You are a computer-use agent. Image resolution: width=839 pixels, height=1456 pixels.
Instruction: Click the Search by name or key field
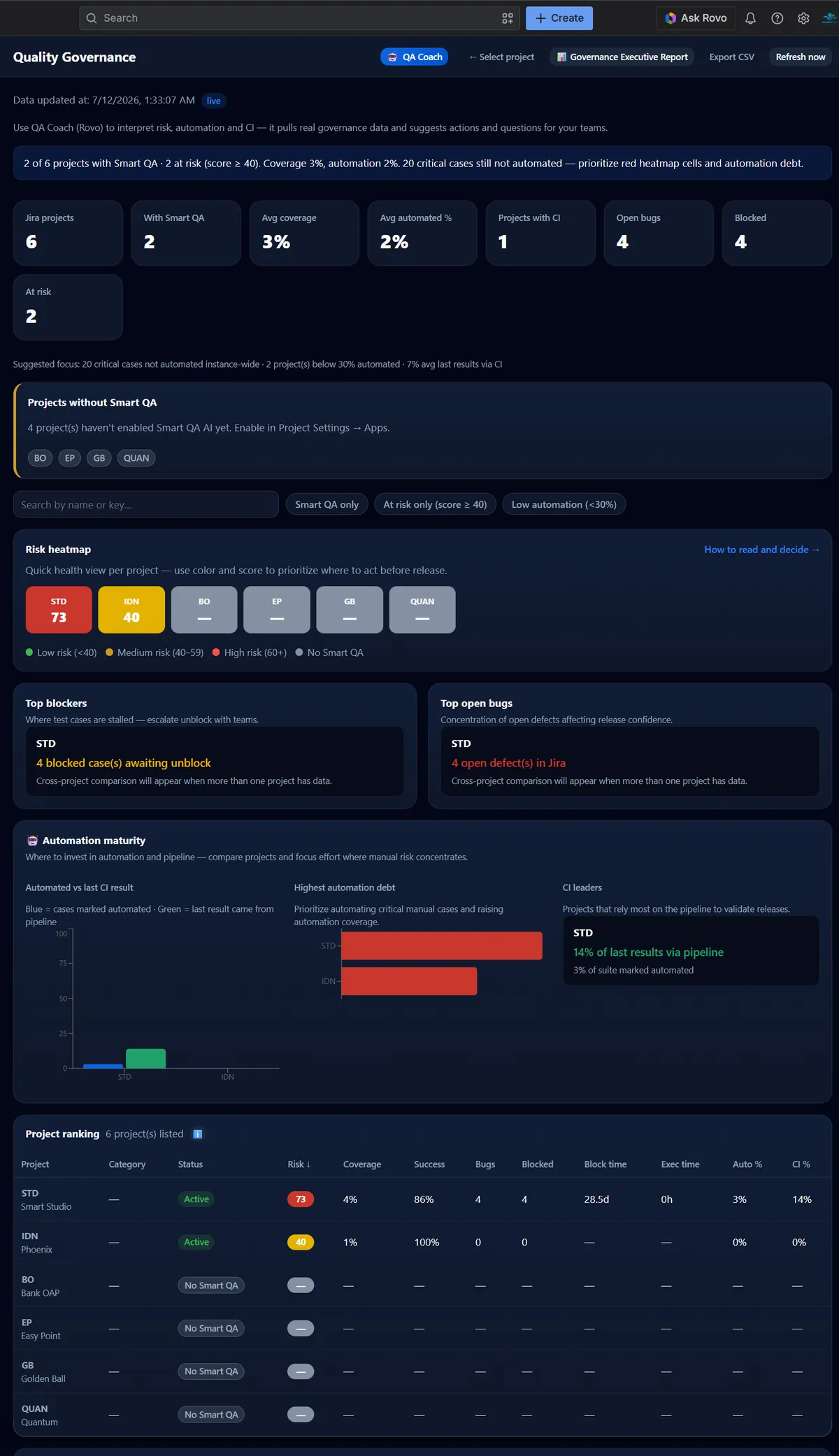click(145, 504)
